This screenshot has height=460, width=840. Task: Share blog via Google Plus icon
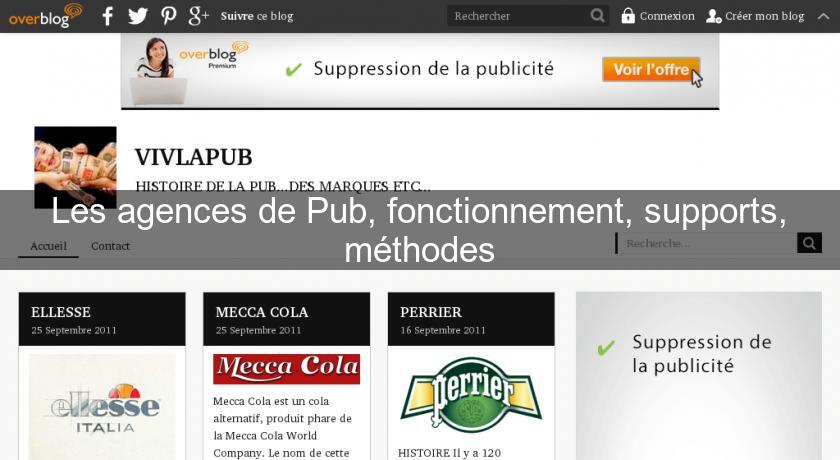click(x=198, y=16)
